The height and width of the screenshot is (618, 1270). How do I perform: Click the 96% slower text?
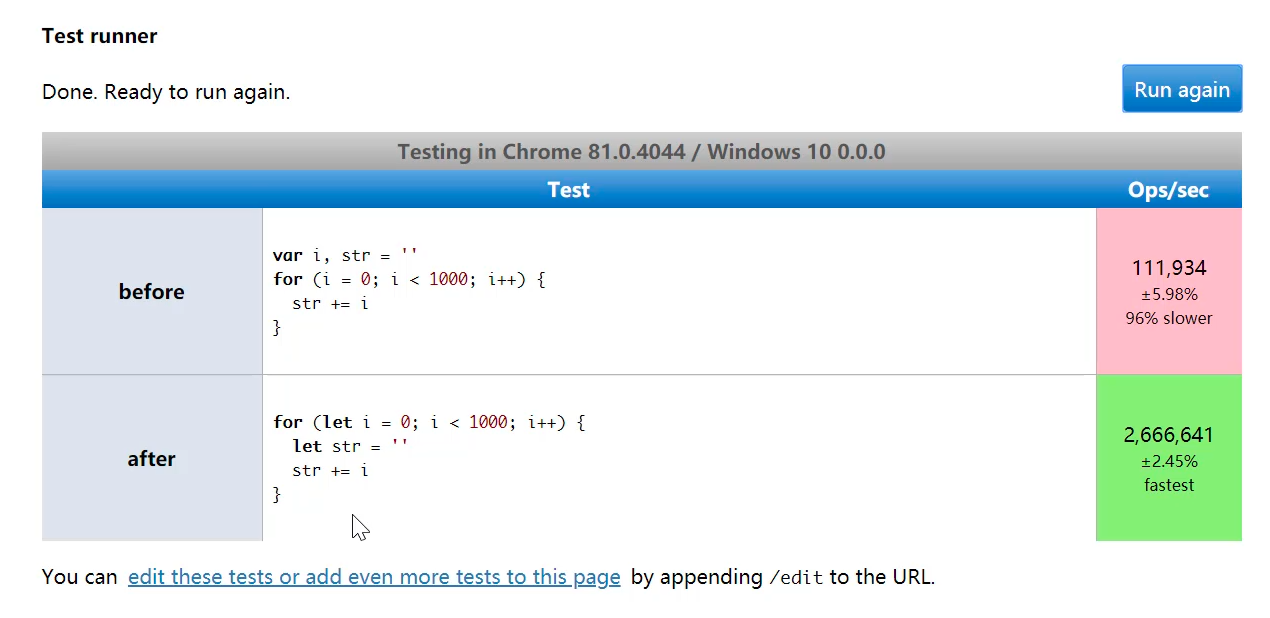(x=1169, y=318)
